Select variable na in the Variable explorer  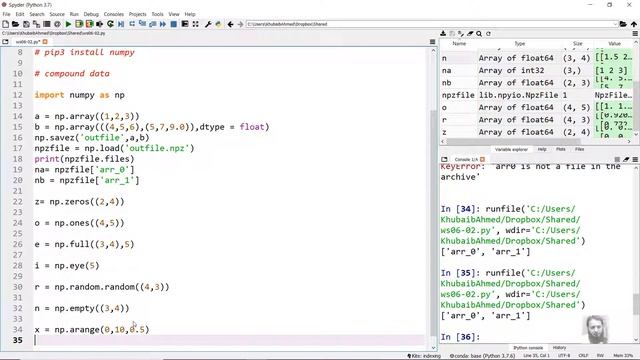[x=537, y=71]
